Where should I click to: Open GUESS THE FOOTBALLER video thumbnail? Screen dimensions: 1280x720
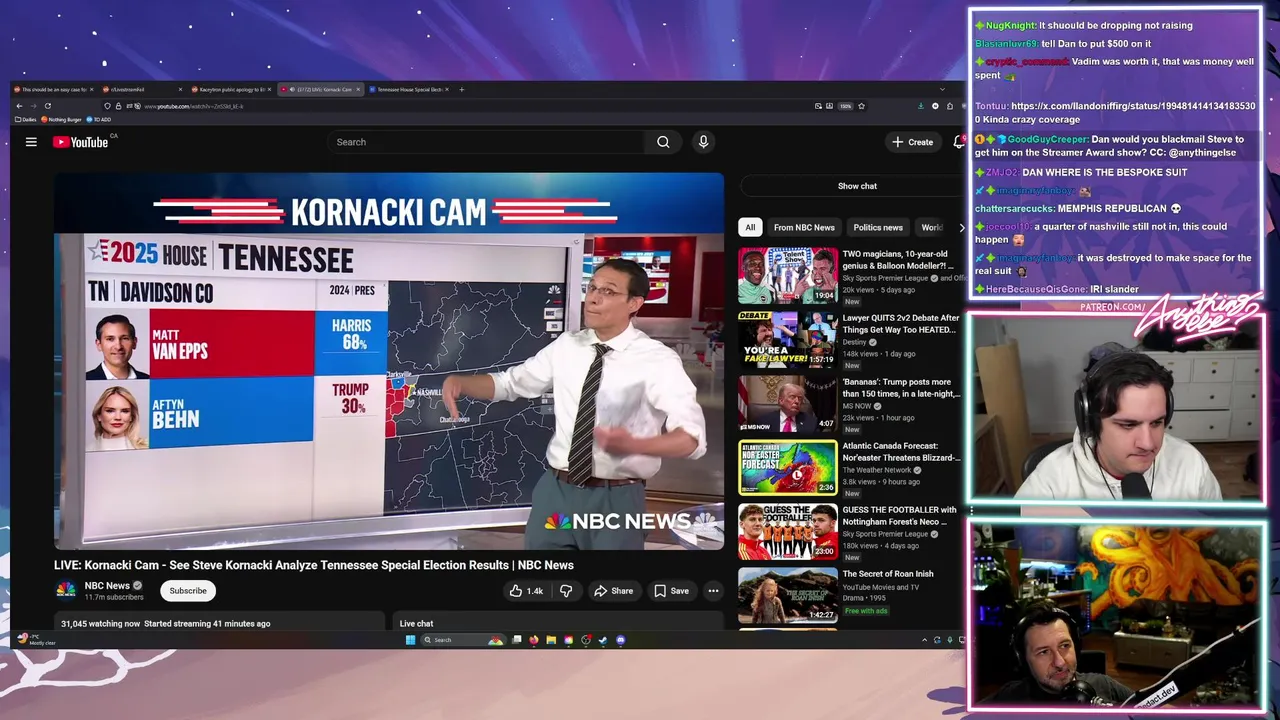click(x=788, y=531)
